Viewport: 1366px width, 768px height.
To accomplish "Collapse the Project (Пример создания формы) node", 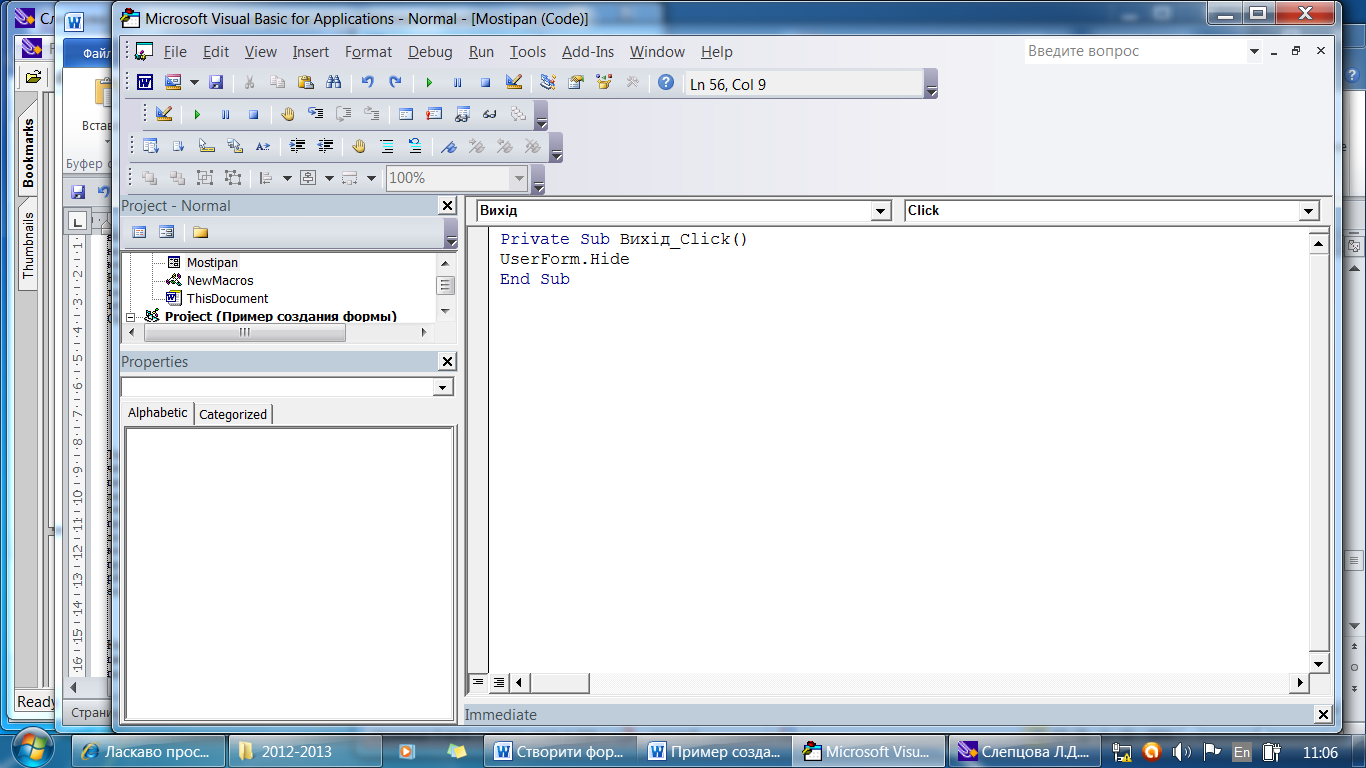I will click(x=130, y=316).
